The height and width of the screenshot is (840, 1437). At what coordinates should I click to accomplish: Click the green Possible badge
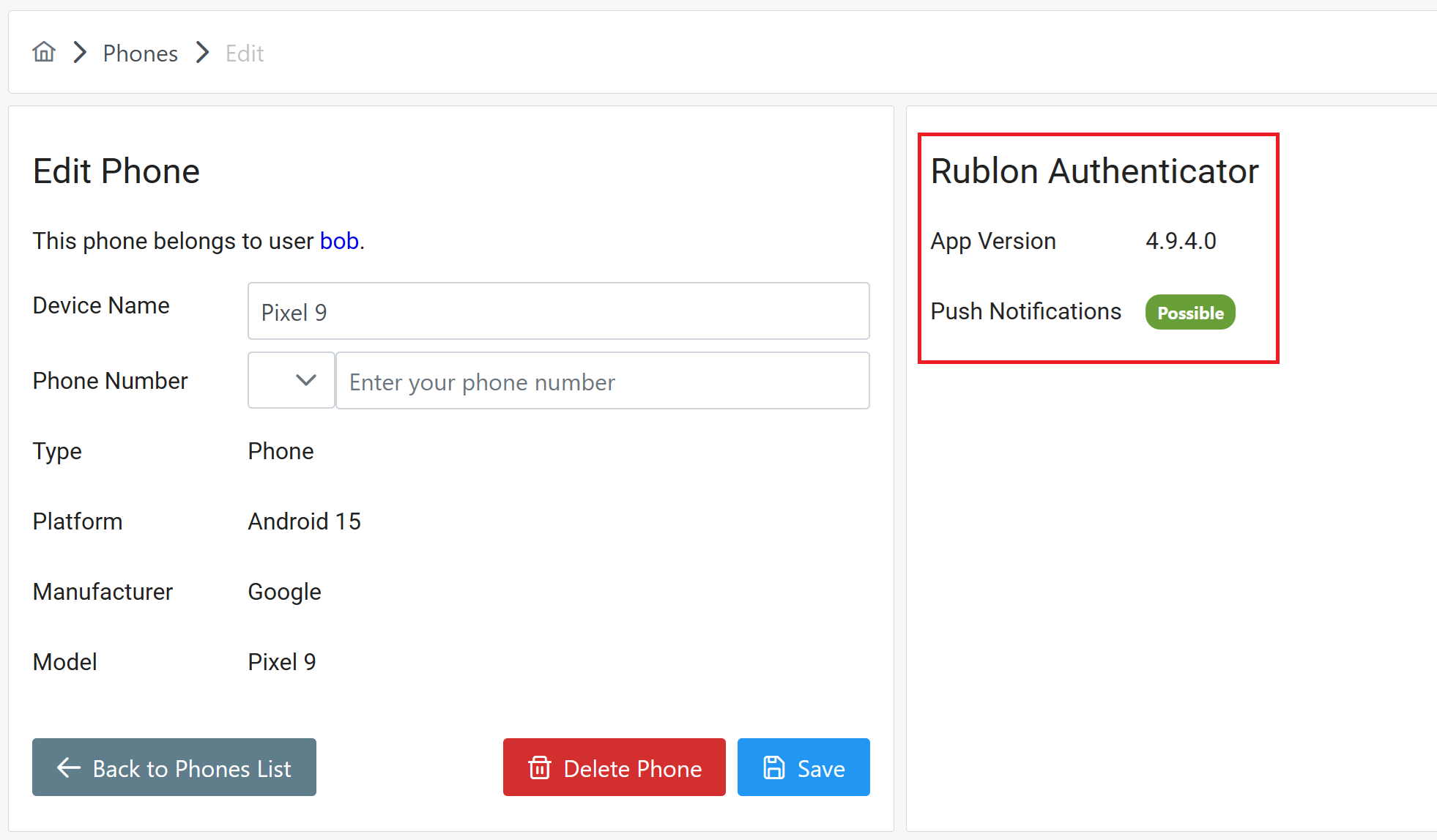point(1189,313)
